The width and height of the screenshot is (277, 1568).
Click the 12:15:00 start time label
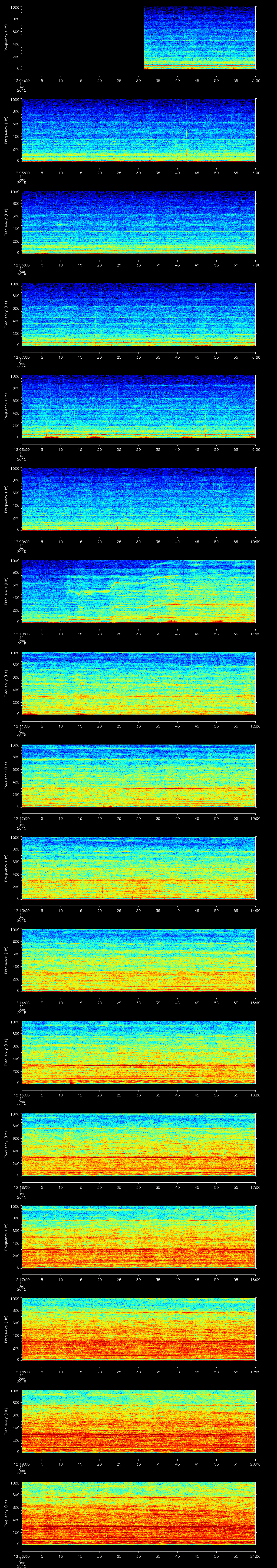coord(21,1095)
